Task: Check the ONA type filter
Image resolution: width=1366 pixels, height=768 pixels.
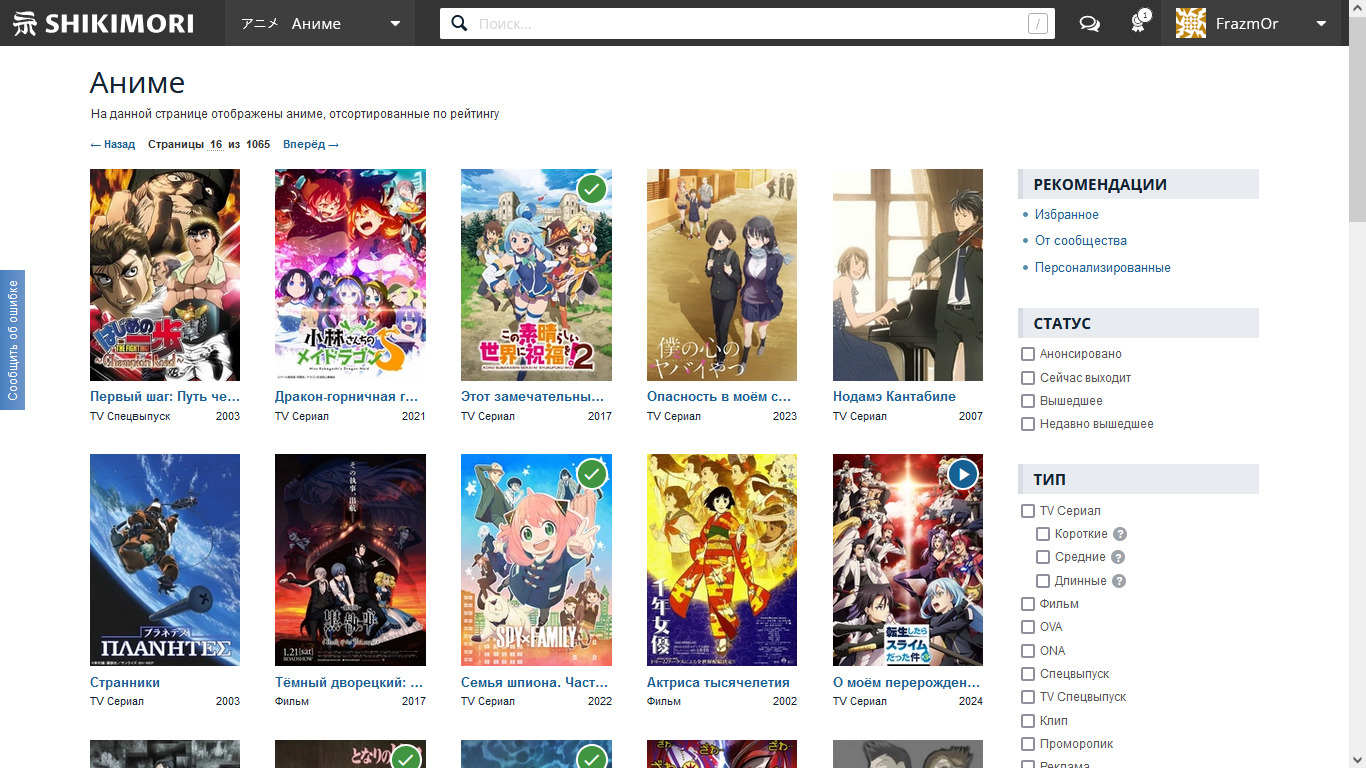Action: point(1028,651)
